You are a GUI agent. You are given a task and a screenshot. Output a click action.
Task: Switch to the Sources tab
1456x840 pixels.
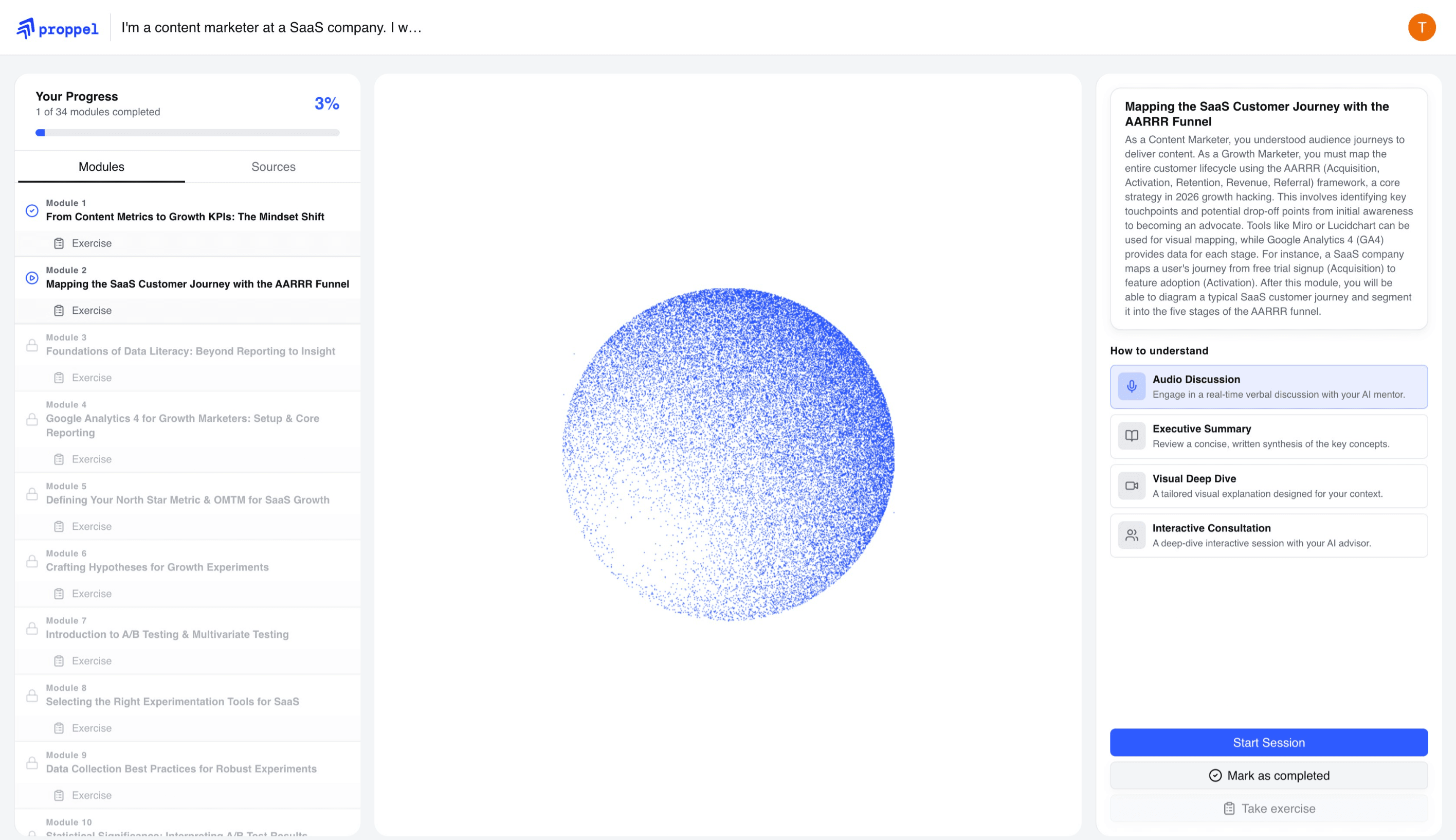click(x=273, y=167)
